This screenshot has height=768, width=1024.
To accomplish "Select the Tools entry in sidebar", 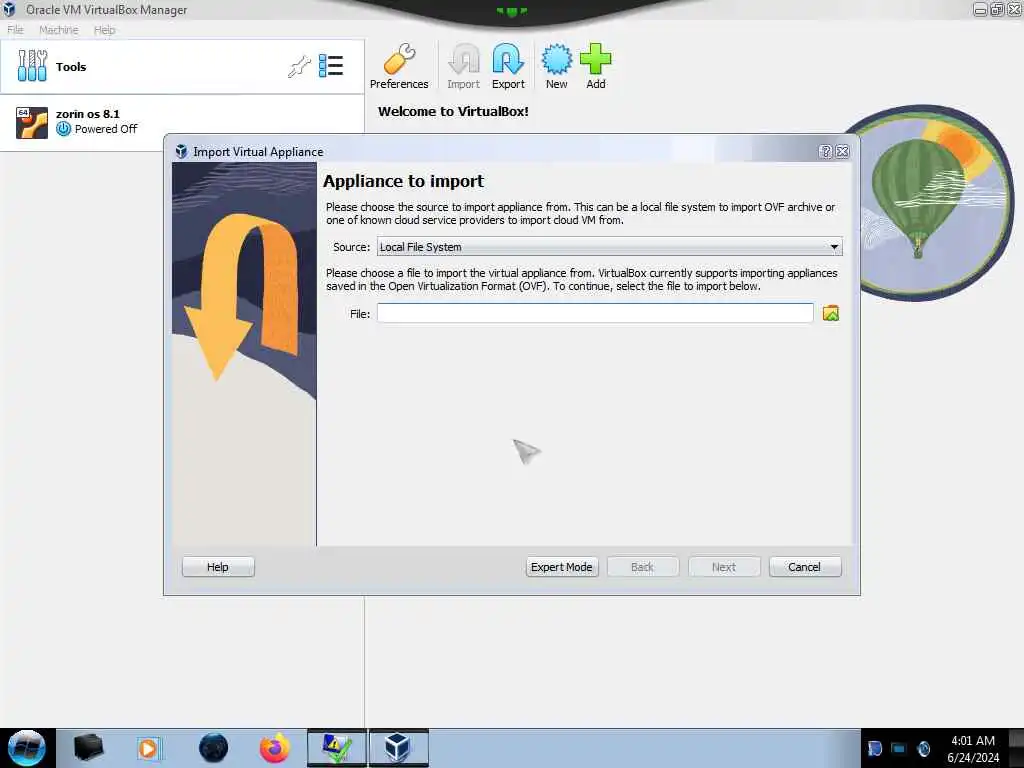I will point(182,67).
